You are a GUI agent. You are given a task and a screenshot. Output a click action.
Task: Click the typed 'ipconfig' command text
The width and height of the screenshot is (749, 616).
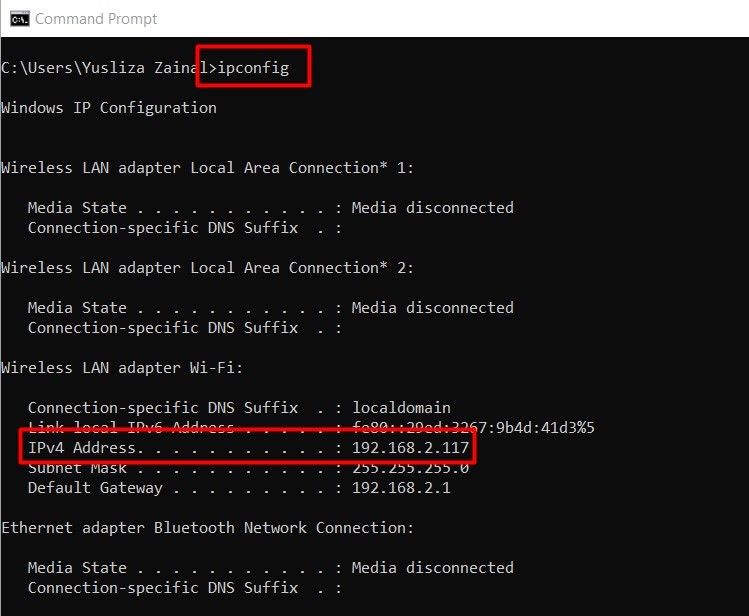point(253,68)
